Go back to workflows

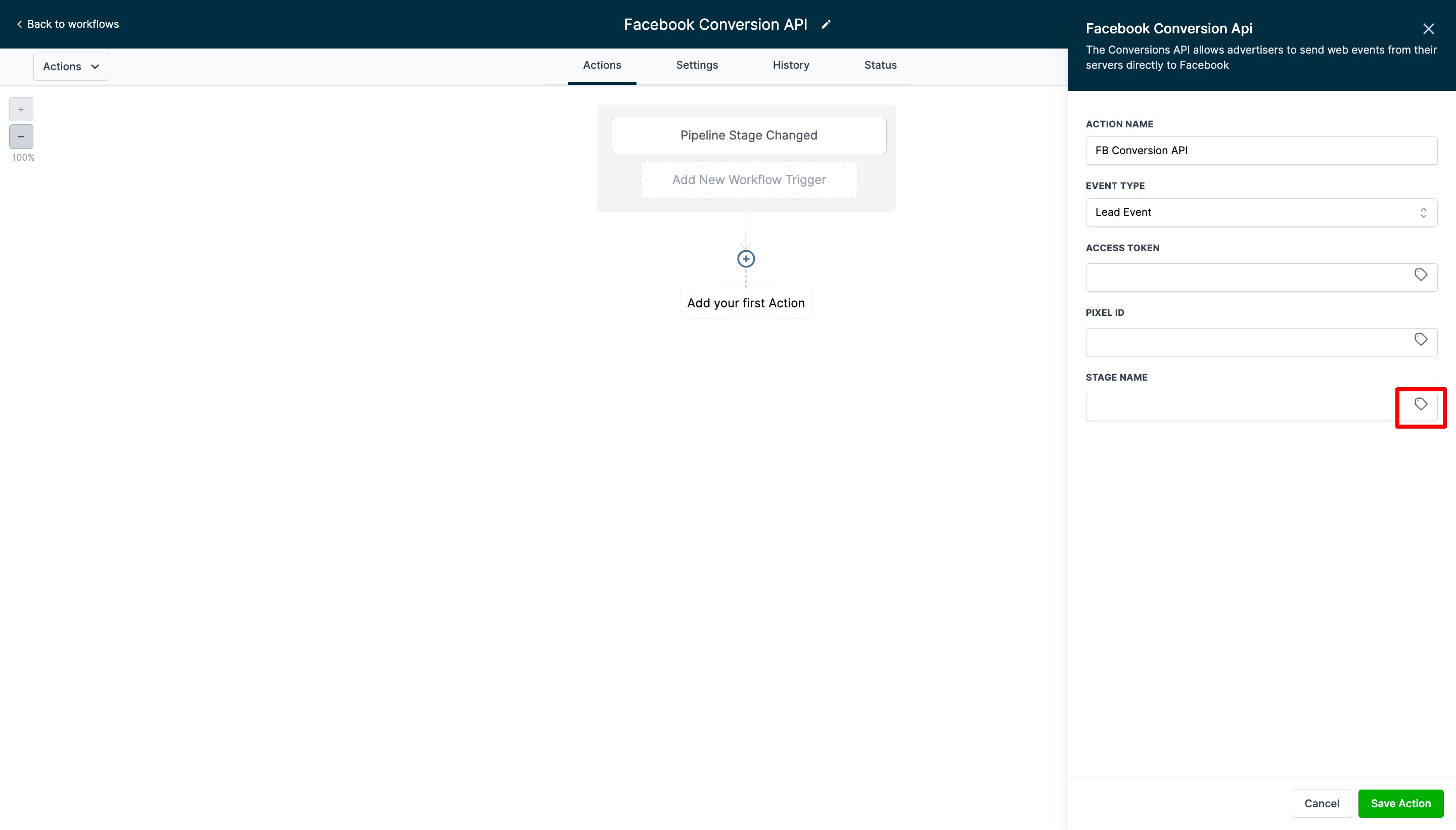pos(68,24)
